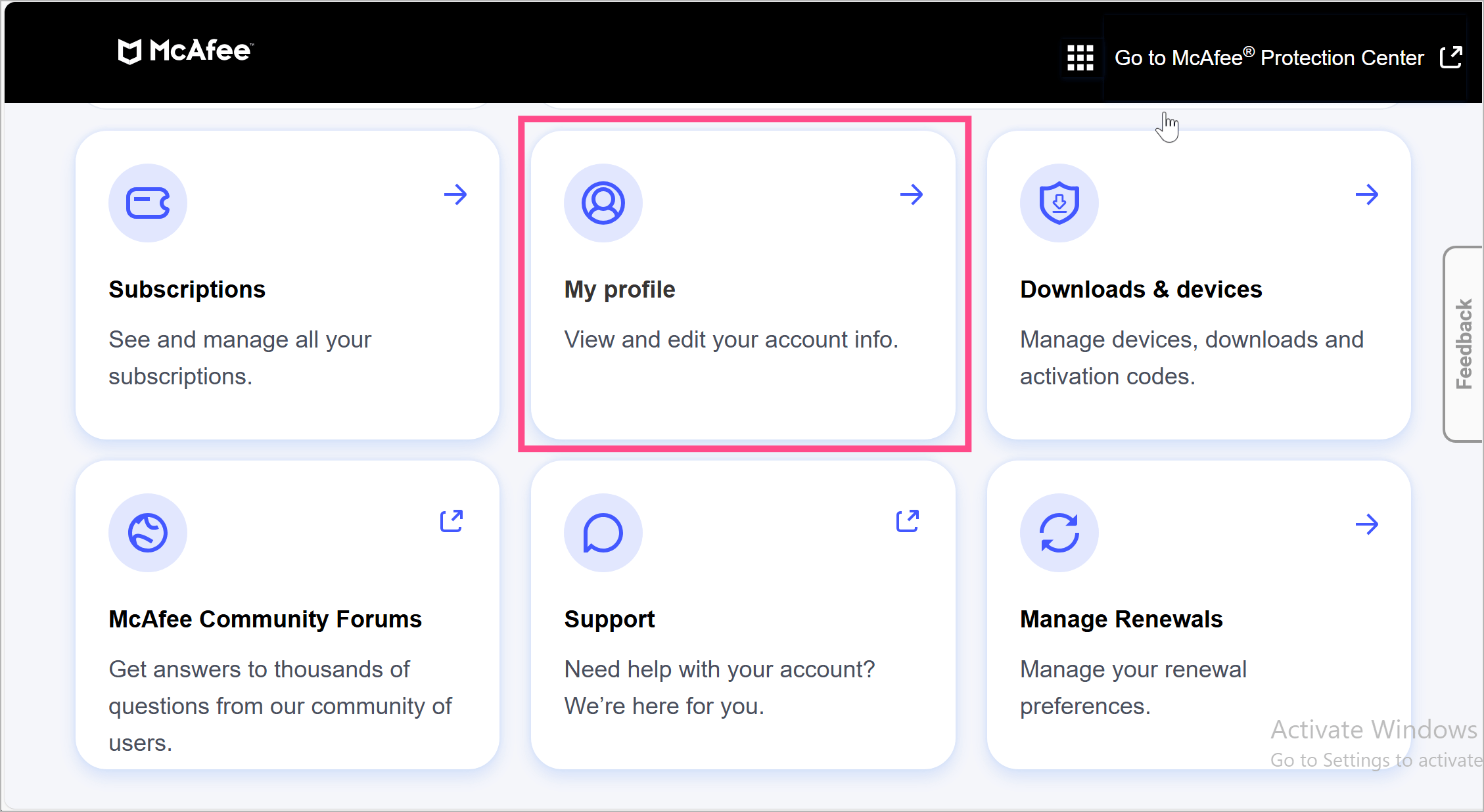Image resolution: width=1484 pixels, height=812 pixels.
Task: Click the Support card description text
Action: click(719, 687)
